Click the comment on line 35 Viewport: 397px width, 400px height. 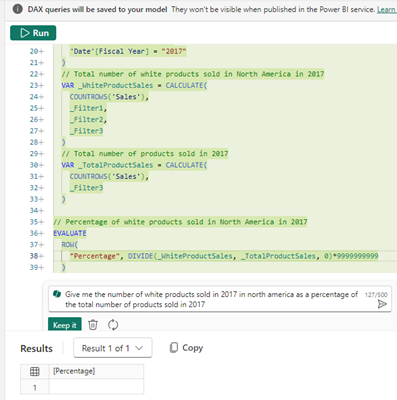[x=180, y=222]
